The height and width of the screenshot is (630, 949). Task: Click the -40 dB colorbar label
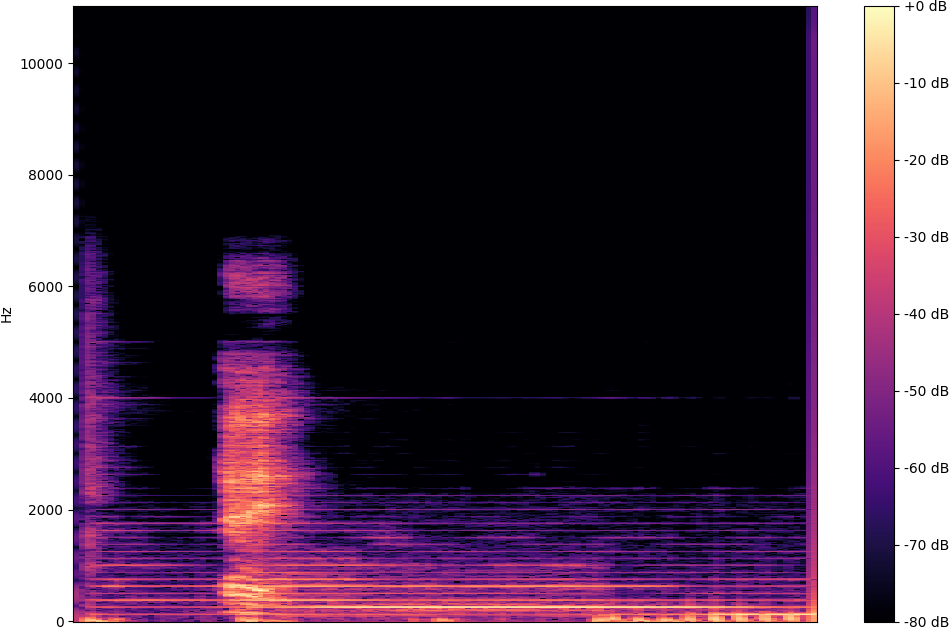tap(926, 314)
